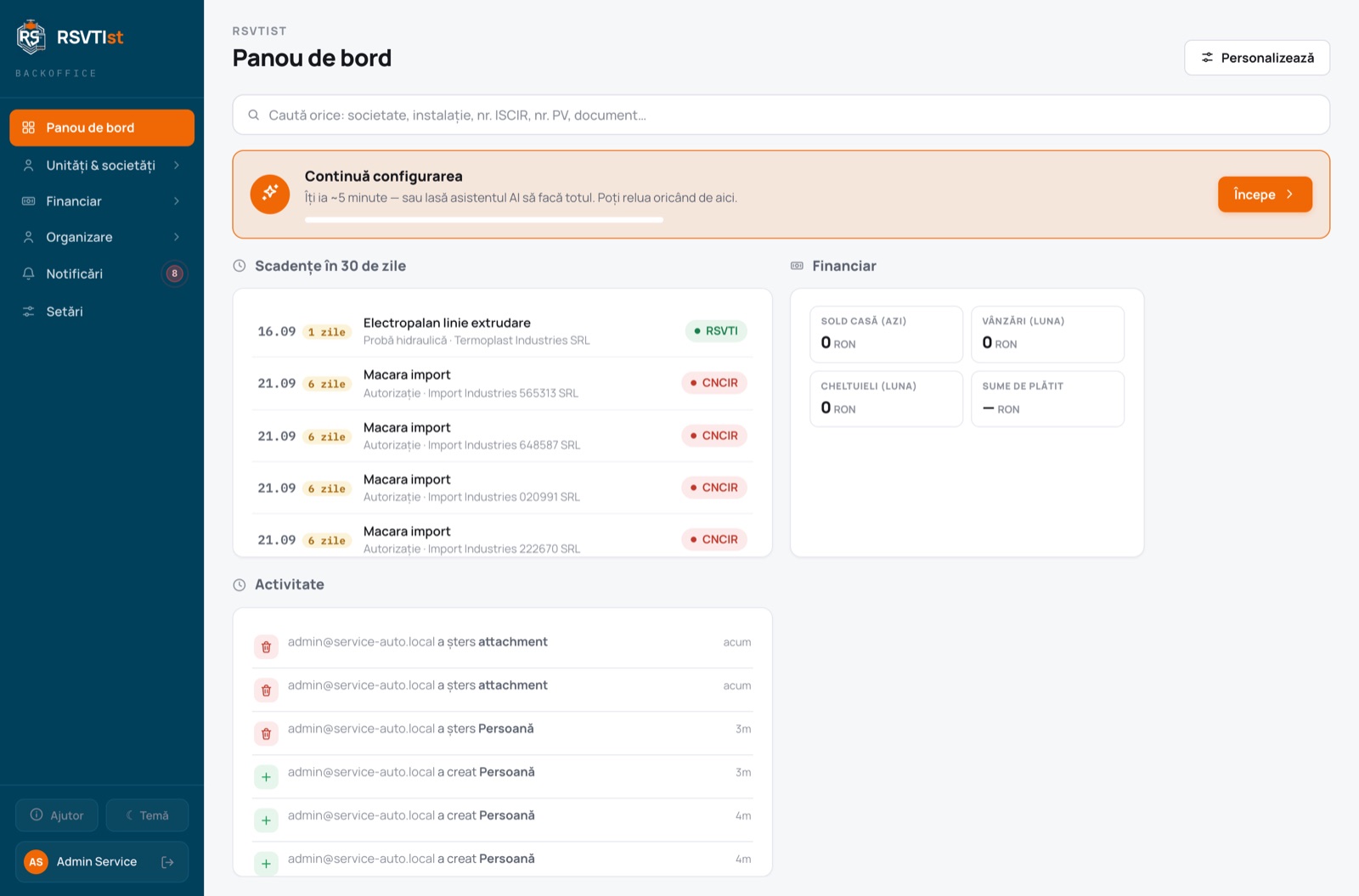The image size is (1359, 896).
Task: Open Macara import for Import Industries 020991
Action: point(503,487)
